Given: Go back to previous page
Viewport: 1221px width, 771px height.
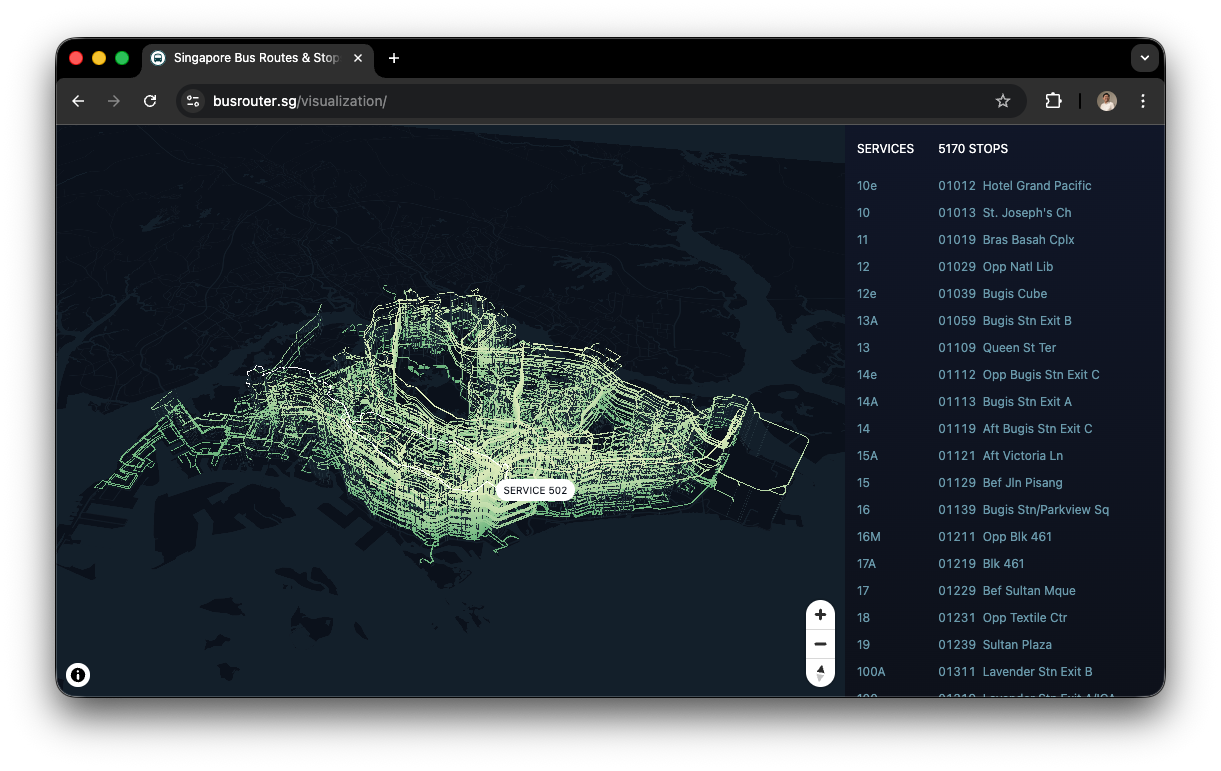Looking at the screenshot, I should (78, 101).
